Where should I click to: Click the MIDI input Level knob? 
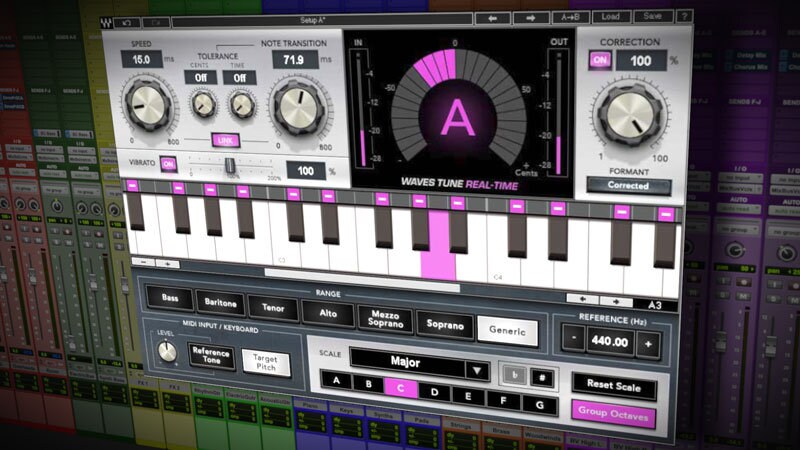click(167, 352)
